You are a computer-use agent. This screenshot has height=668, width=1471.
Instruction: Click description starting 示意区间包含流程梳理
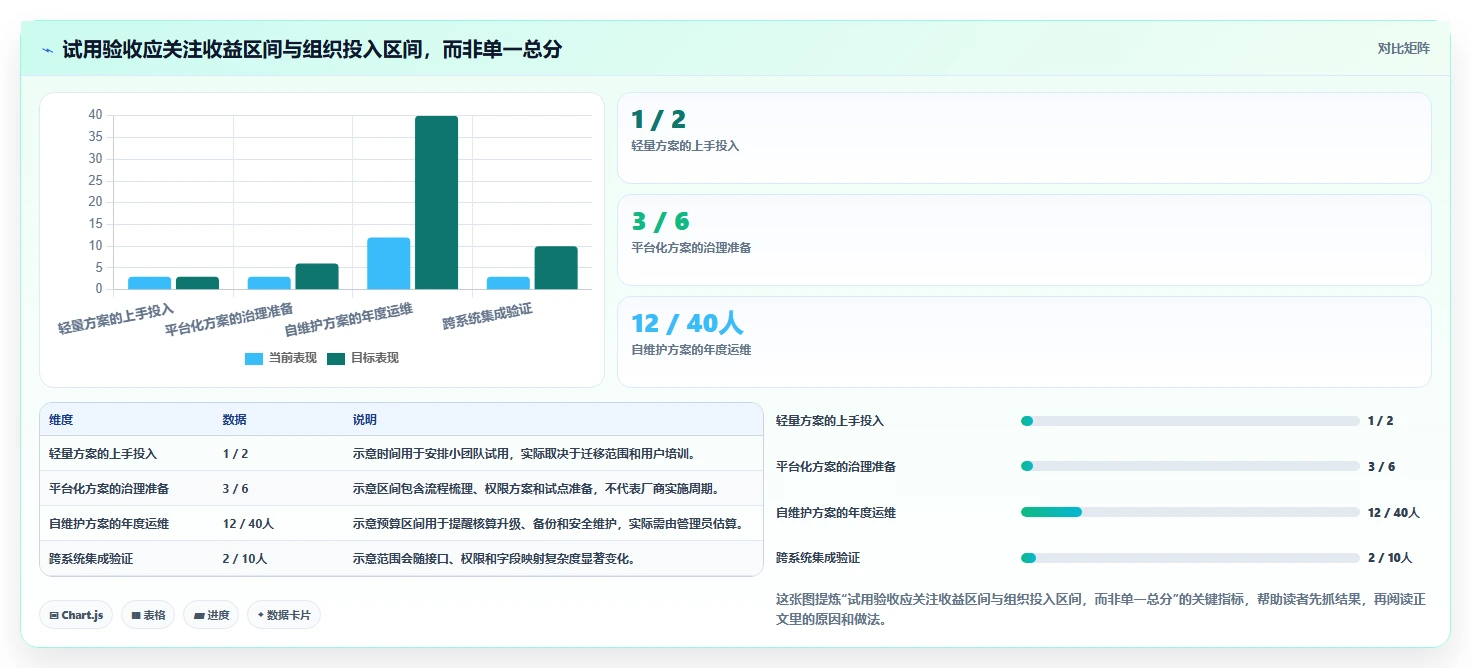click(x=535, y=489)
